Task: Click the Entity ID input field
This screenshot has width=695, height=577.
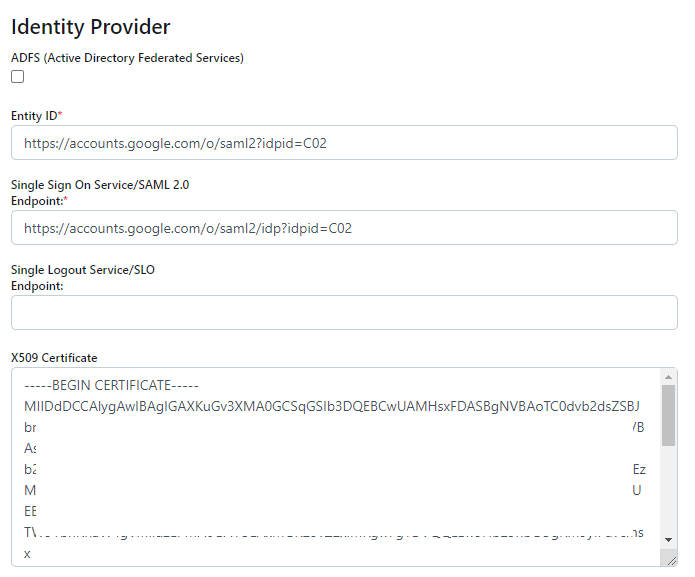Action: 344,143
